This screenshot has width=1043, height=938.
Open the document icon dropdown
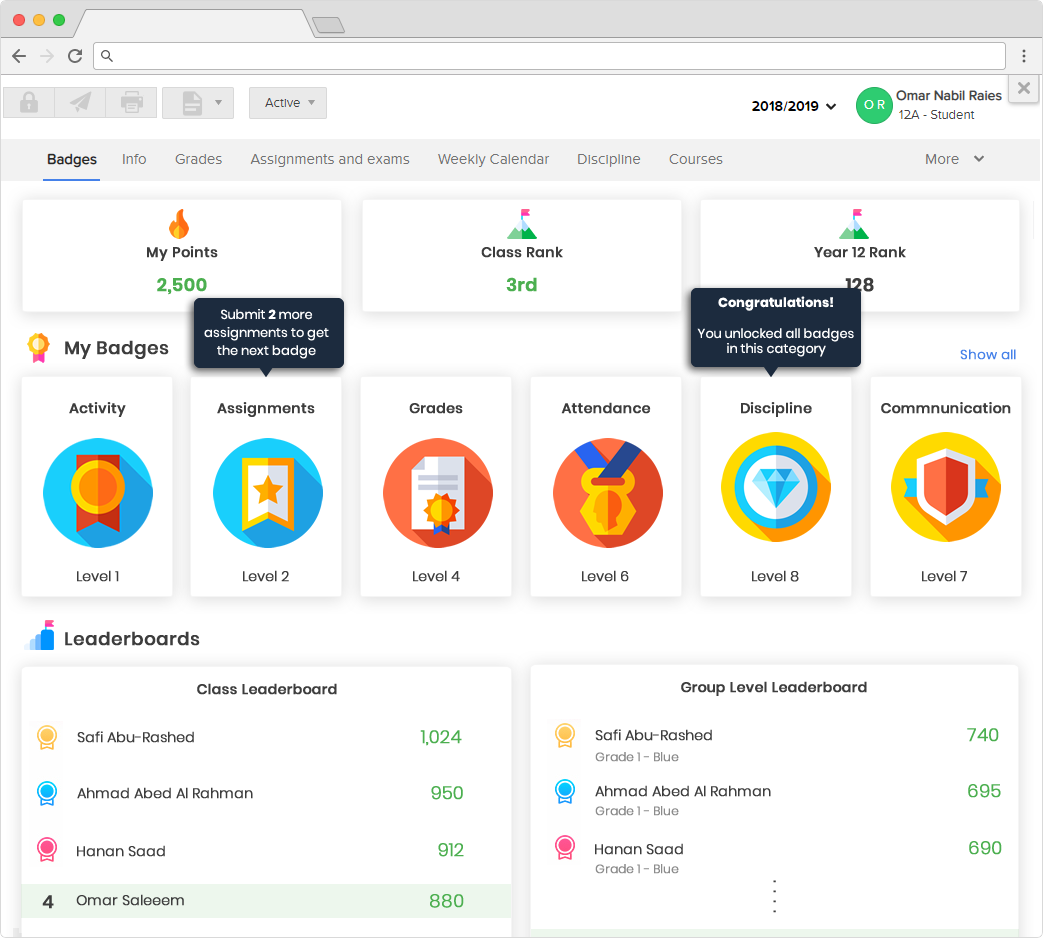click(x=198, y=103)
